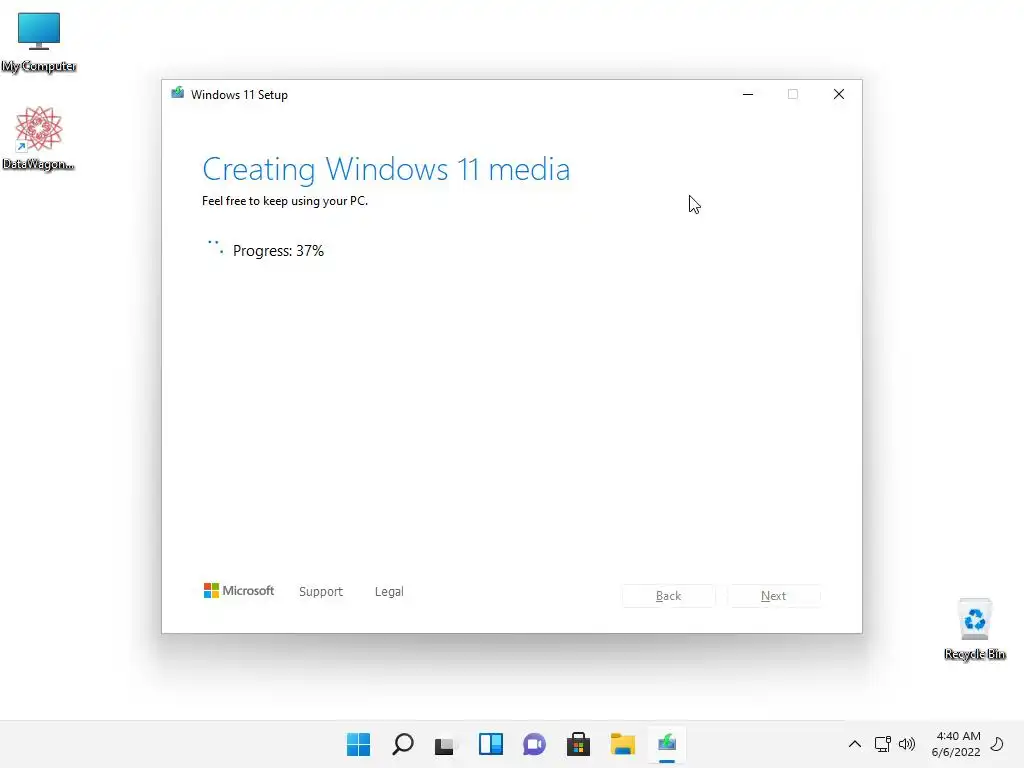Click the Next button in Setup
The width and height of the screenshot is (1024, 768).
click(x=773, y=596)
